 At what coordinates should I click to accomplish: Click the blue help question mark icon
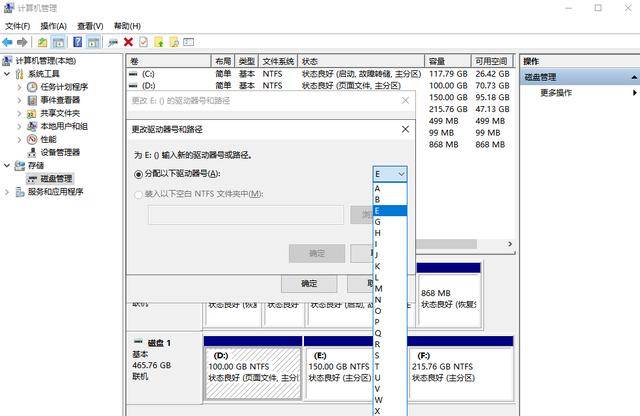[x=76, y=42]
